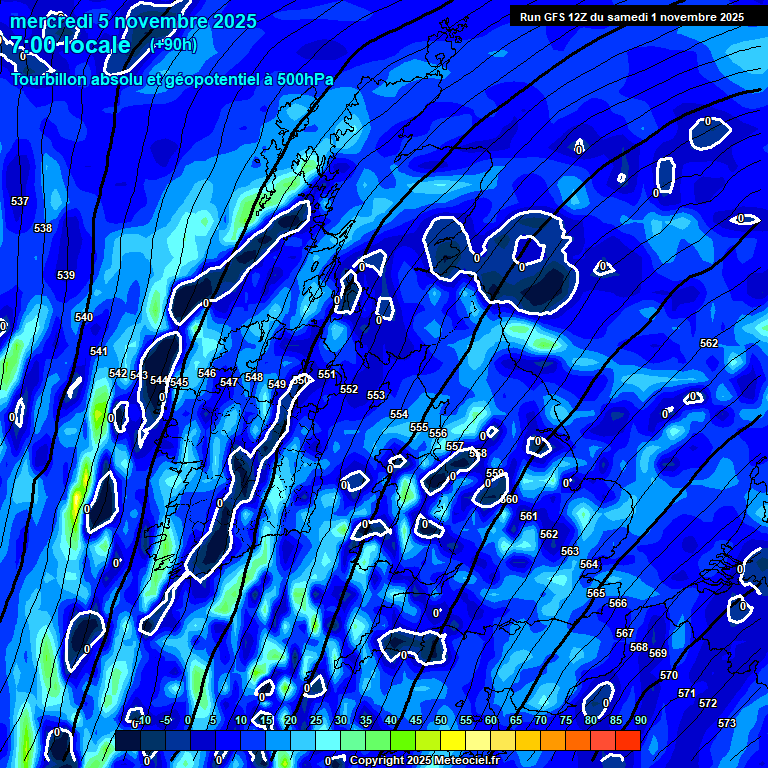Select the cyan swatch between 25 and 30
The width and height of the screenshot is (768, 768).
pyautogui.click(x=328, y=740)
